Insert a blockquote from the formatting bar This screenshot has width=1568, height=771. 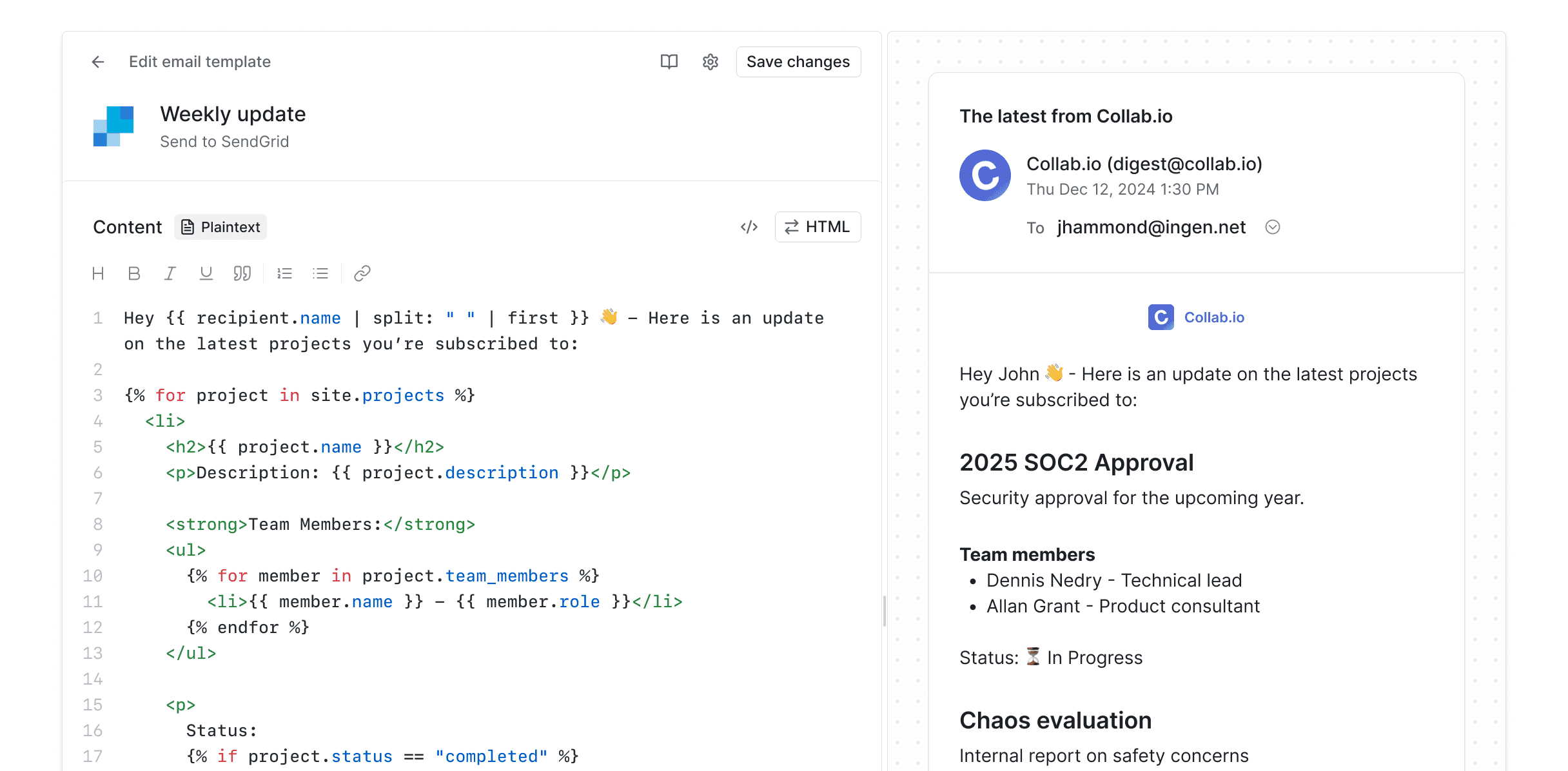pyautogui.click(x=242, y=273)
